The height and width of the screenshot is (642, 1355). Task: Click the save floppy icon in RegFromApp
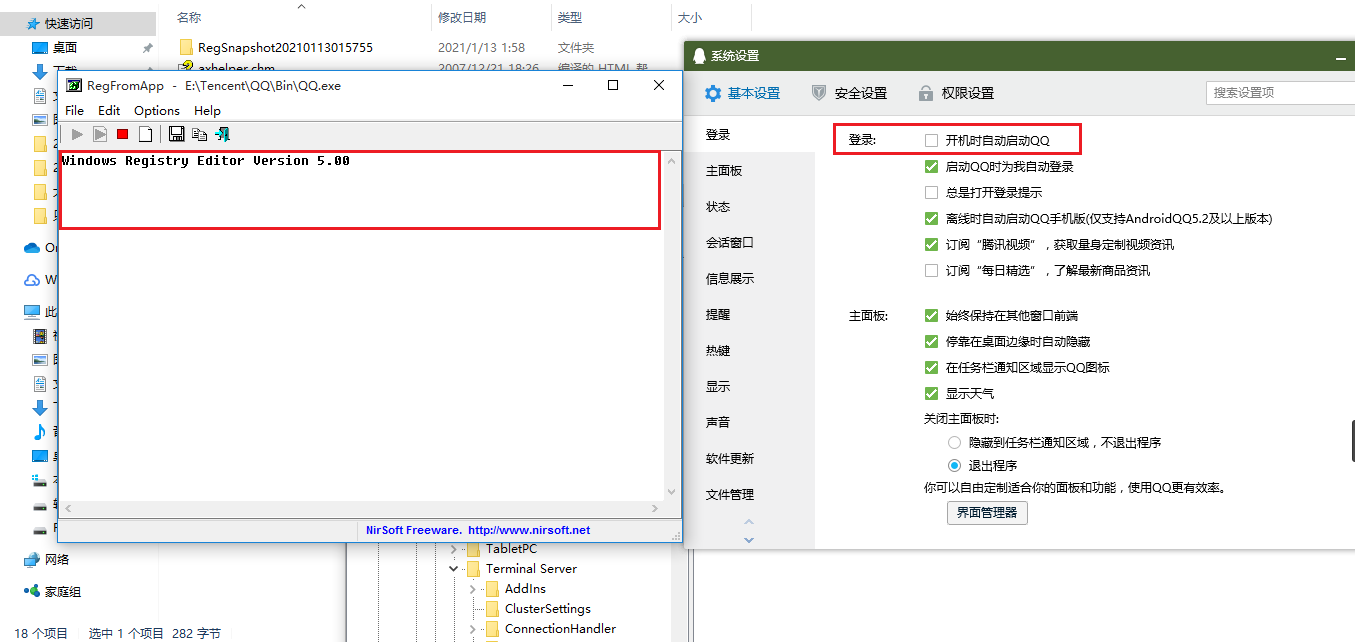point(176,133)
